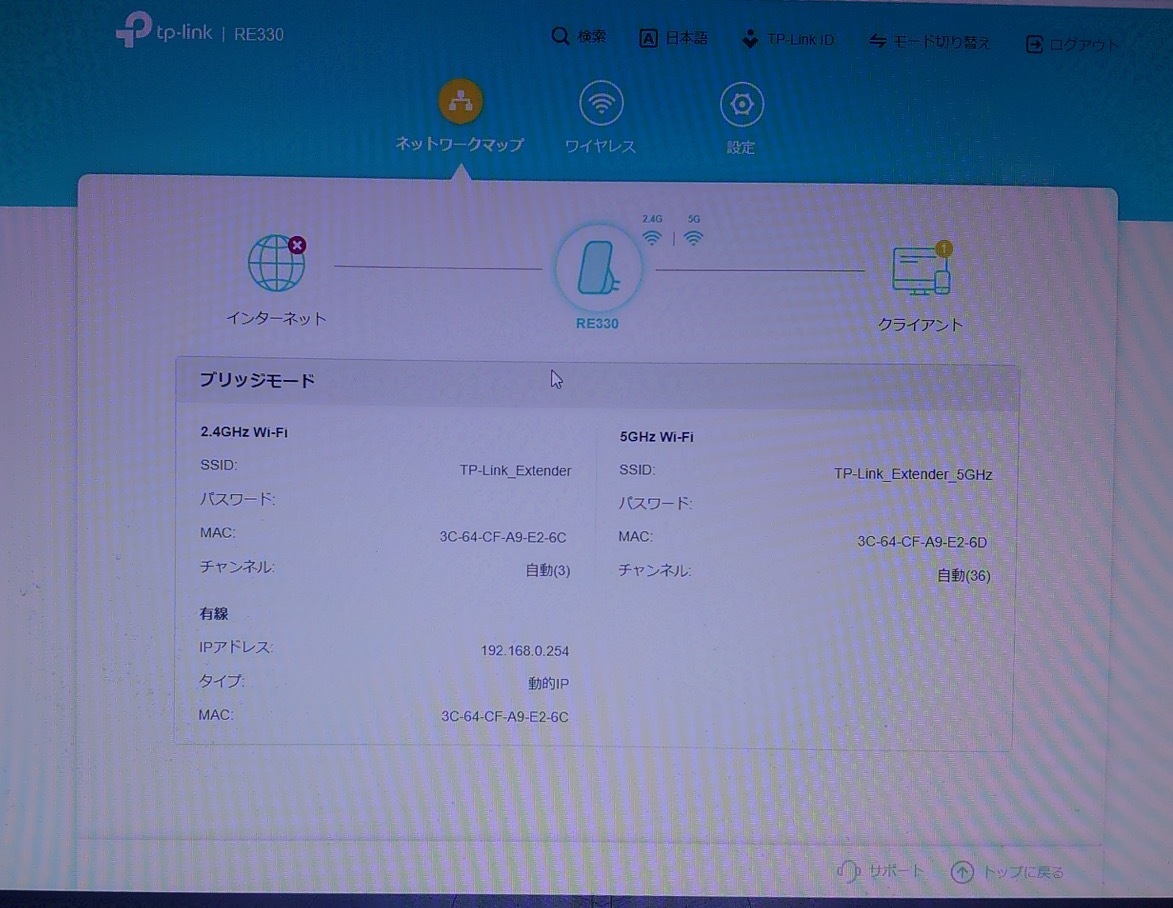Click the 2.4G Wi-Fi signal icon
This screenshot has height=908, width=1173.
652,238
